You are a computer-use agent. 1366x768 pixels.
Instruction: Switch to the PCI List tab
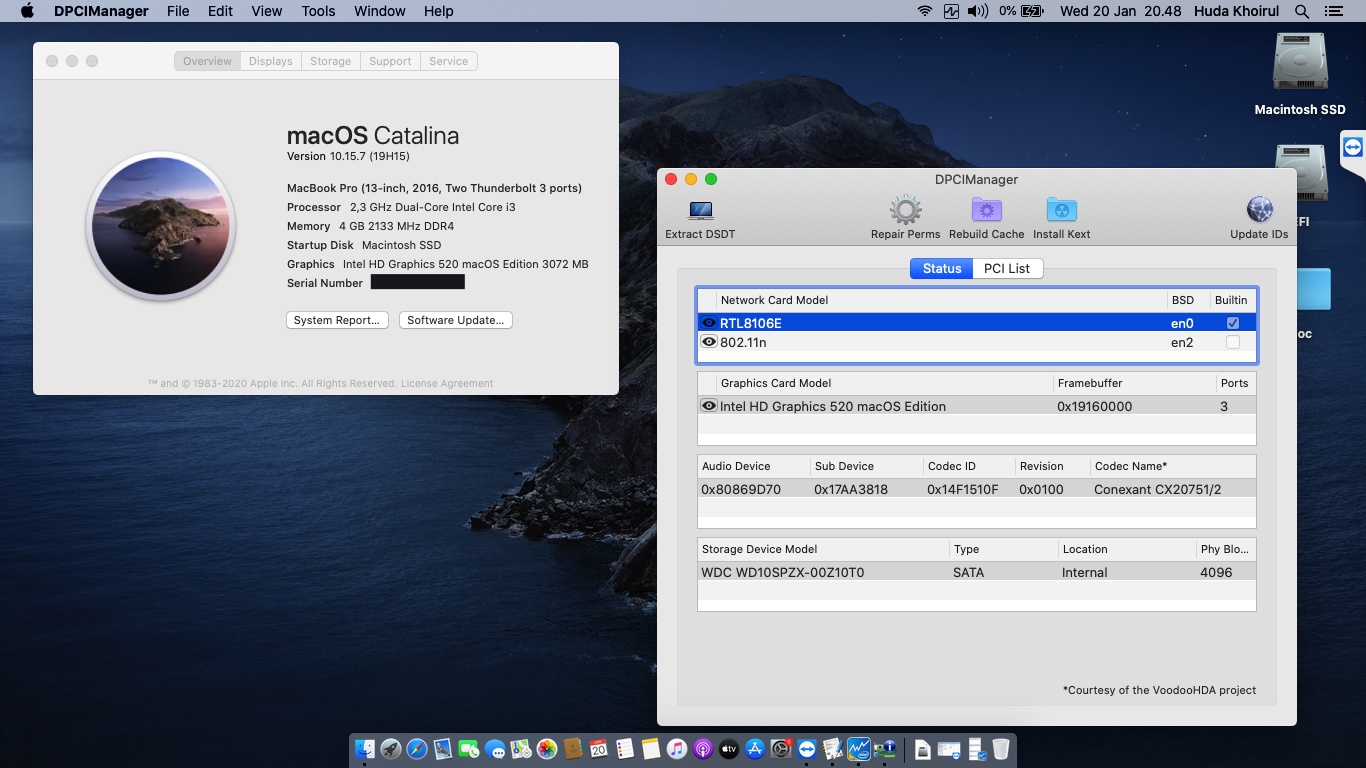[x=1007, y=268]
